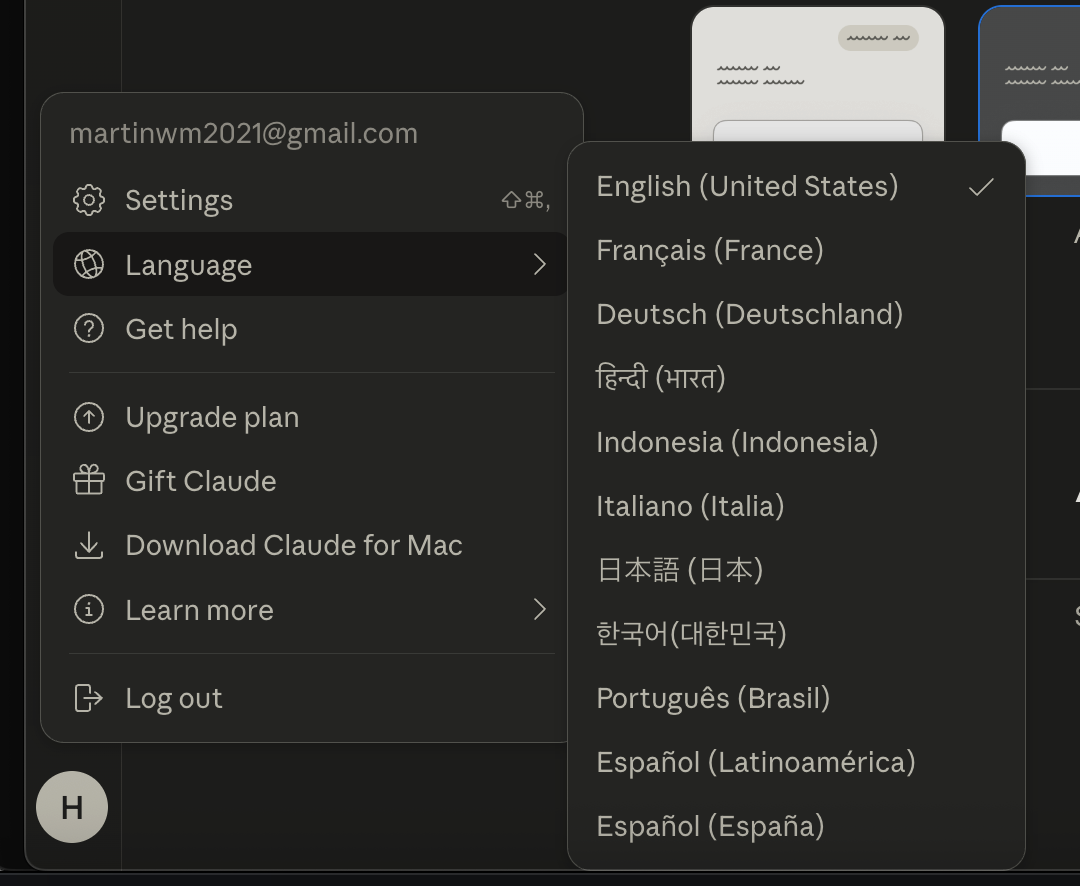Viewport: 1080px width, 886px height.
Task: Choose Upgrade plan in the menu
Action: coord(311,417)
